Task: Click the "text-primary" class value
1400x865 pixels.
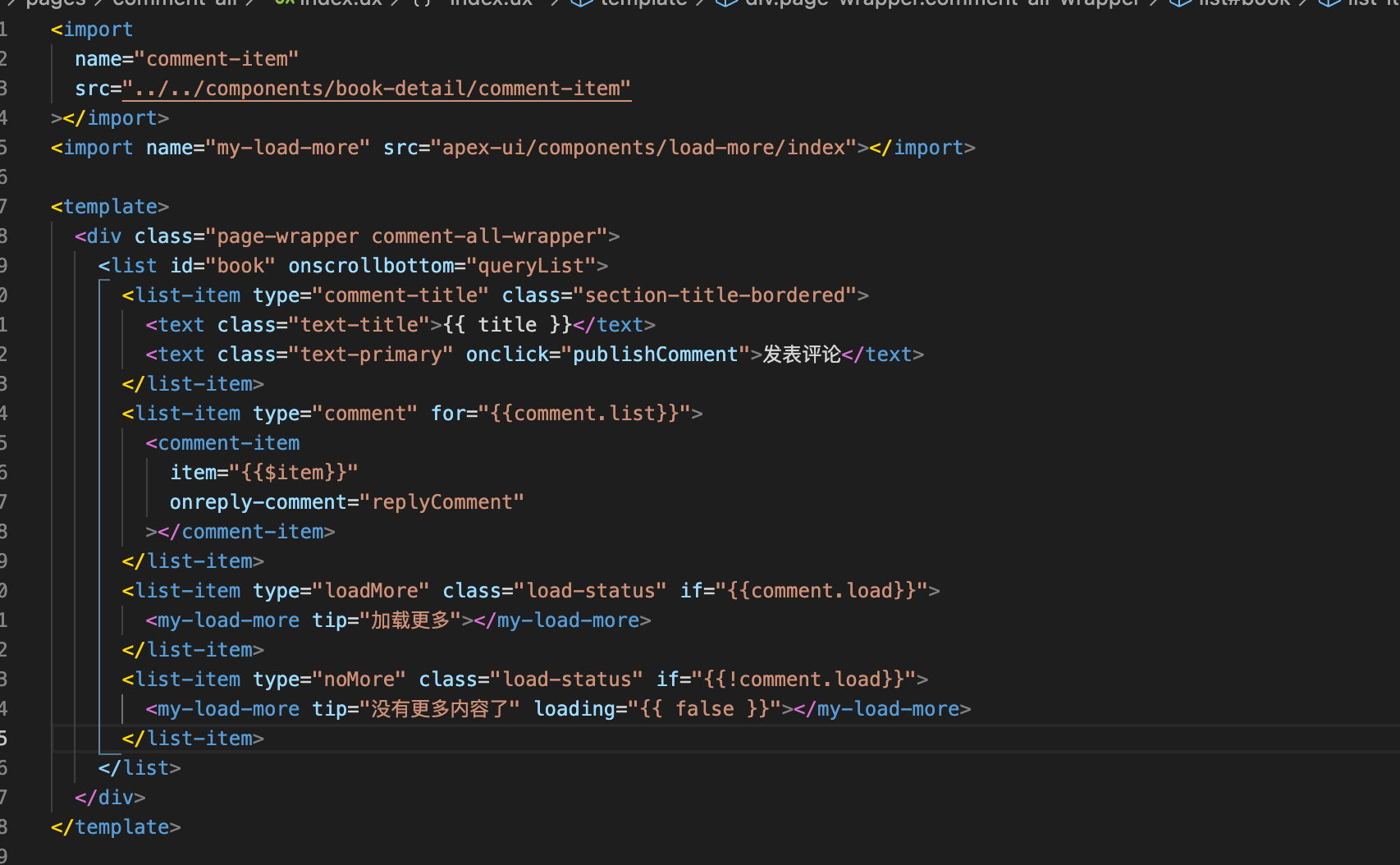Action: pyautogui.click(x=371, y=355)
